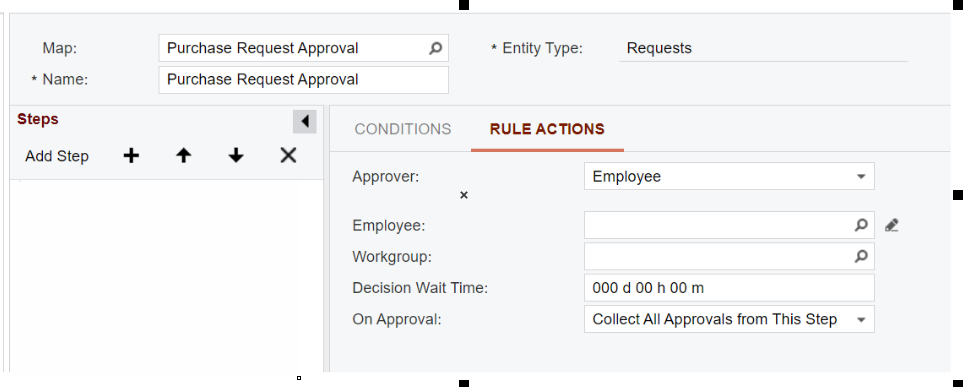
Task: Delete the step using the X icon
Action: pyautogui.click(x=288, y=156)
